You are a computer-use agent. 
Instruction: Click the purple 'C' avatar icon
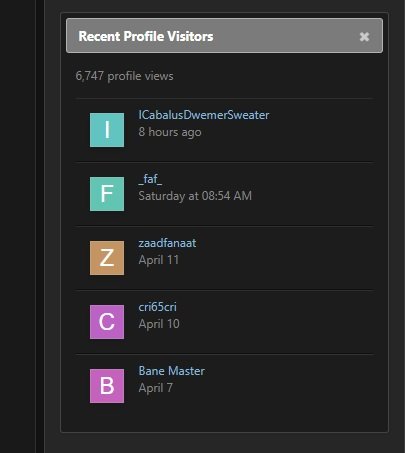tap(107, 322)
